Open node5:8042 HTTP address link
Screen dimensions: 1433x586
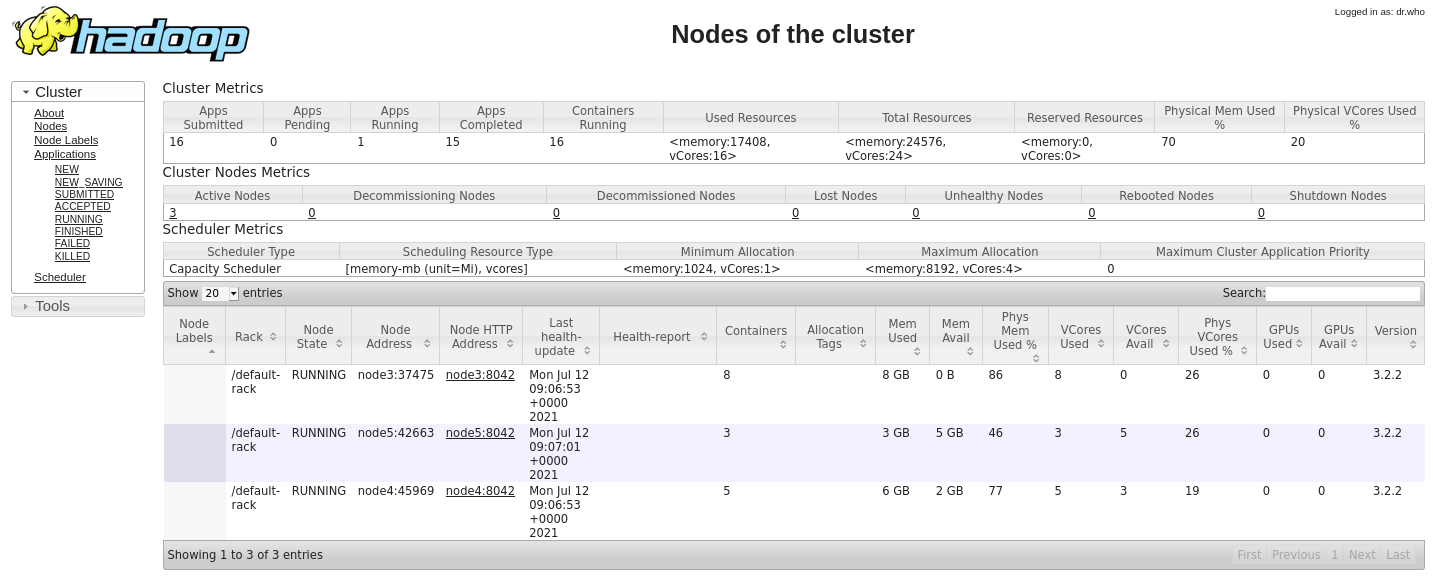pos(480,433)
